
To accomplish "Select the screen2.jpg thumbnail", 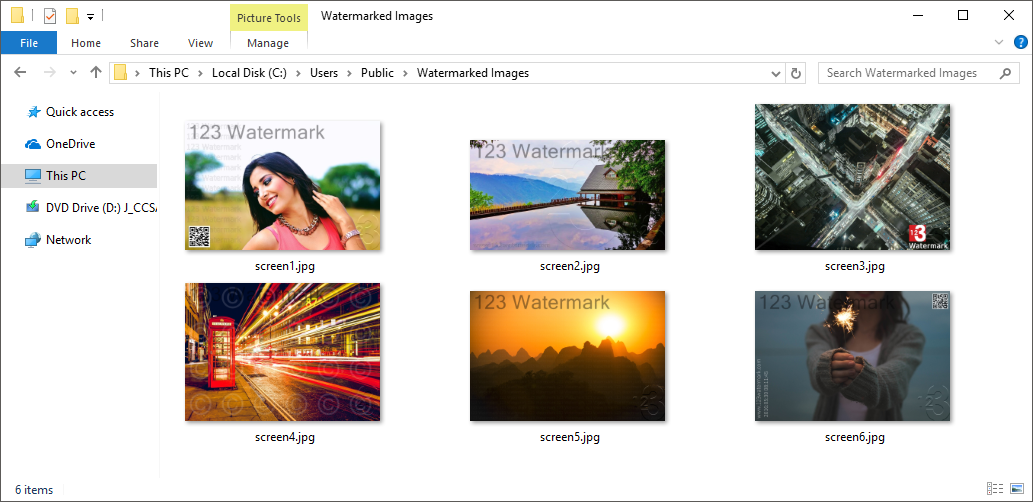I will 567,194.
